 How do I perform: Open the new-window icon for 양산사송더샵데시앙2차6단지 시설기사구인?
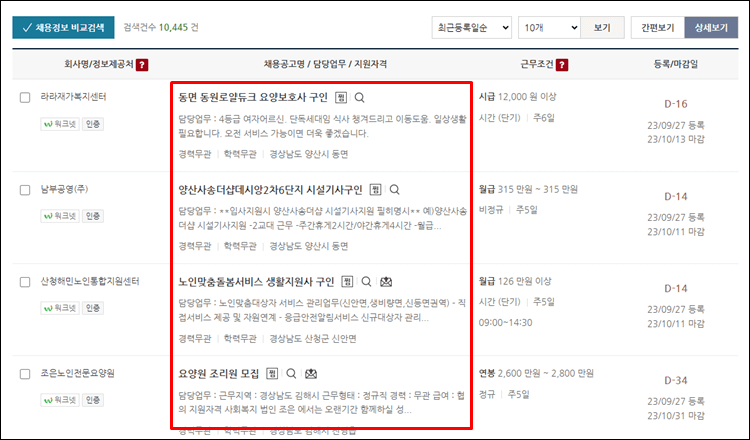(x=376, y=189)
